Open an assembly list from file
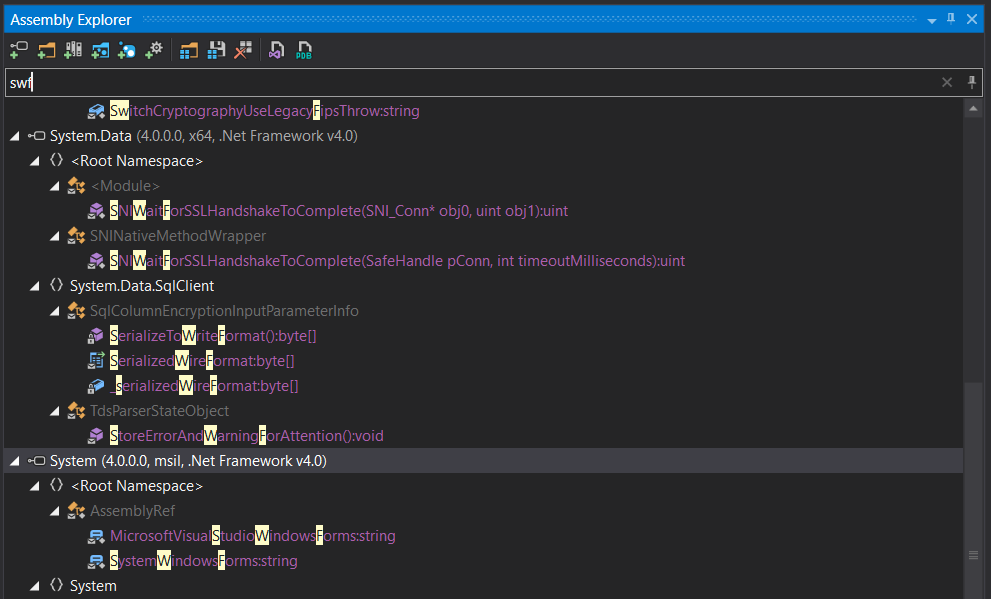 188,50
